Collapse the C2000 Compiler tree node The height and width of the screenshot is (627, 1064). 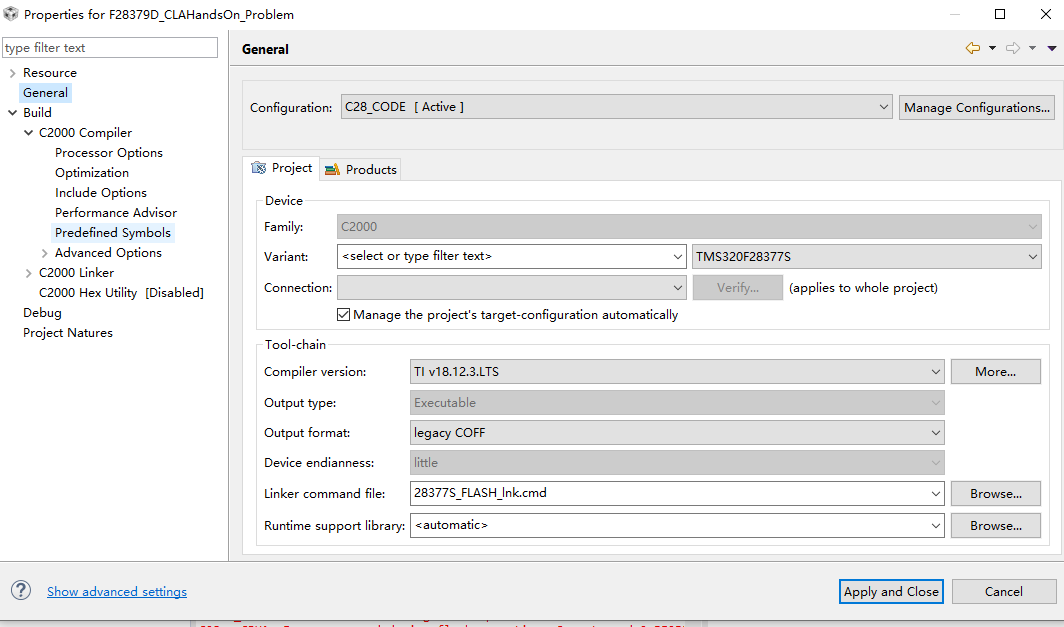28,132
